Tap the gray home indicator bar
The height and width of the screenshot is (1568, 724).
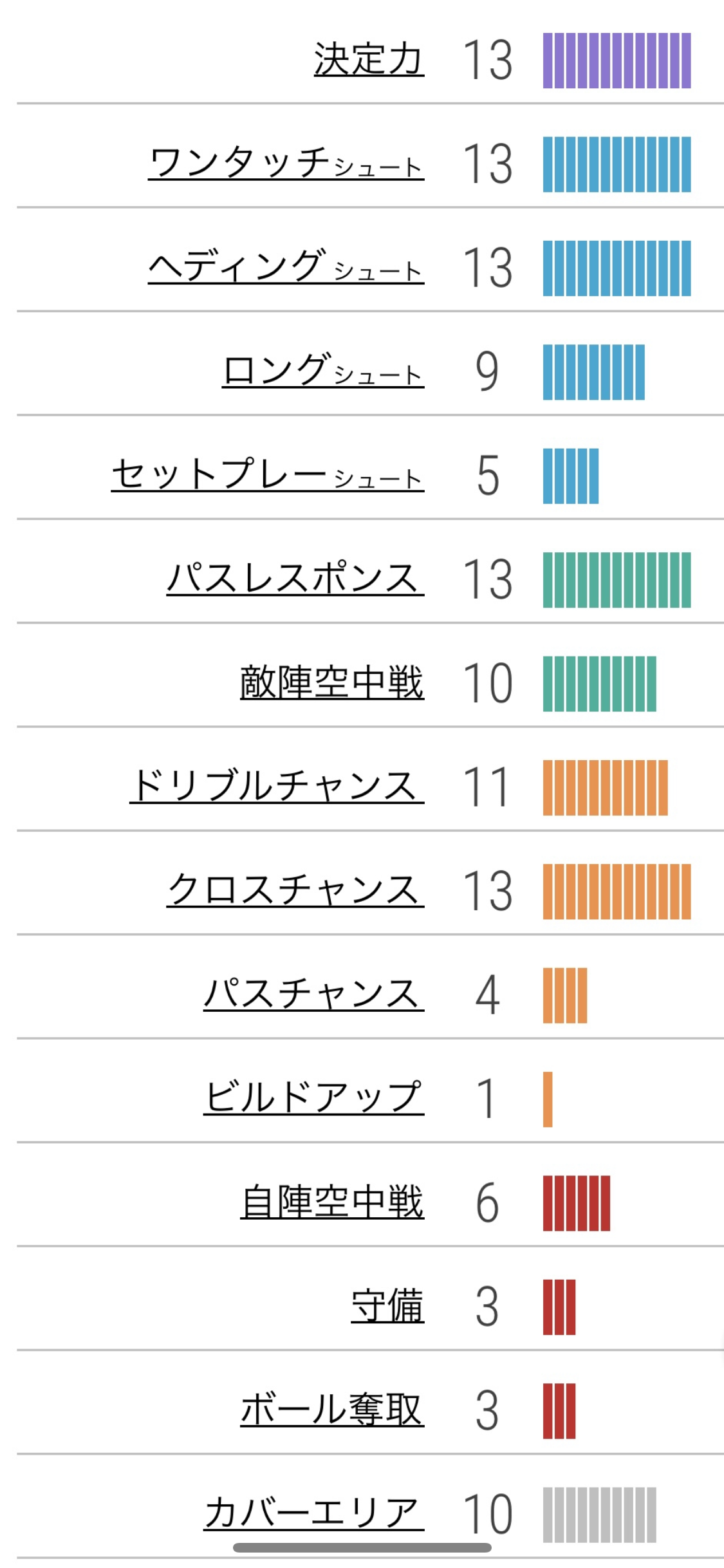[362, 1548]
